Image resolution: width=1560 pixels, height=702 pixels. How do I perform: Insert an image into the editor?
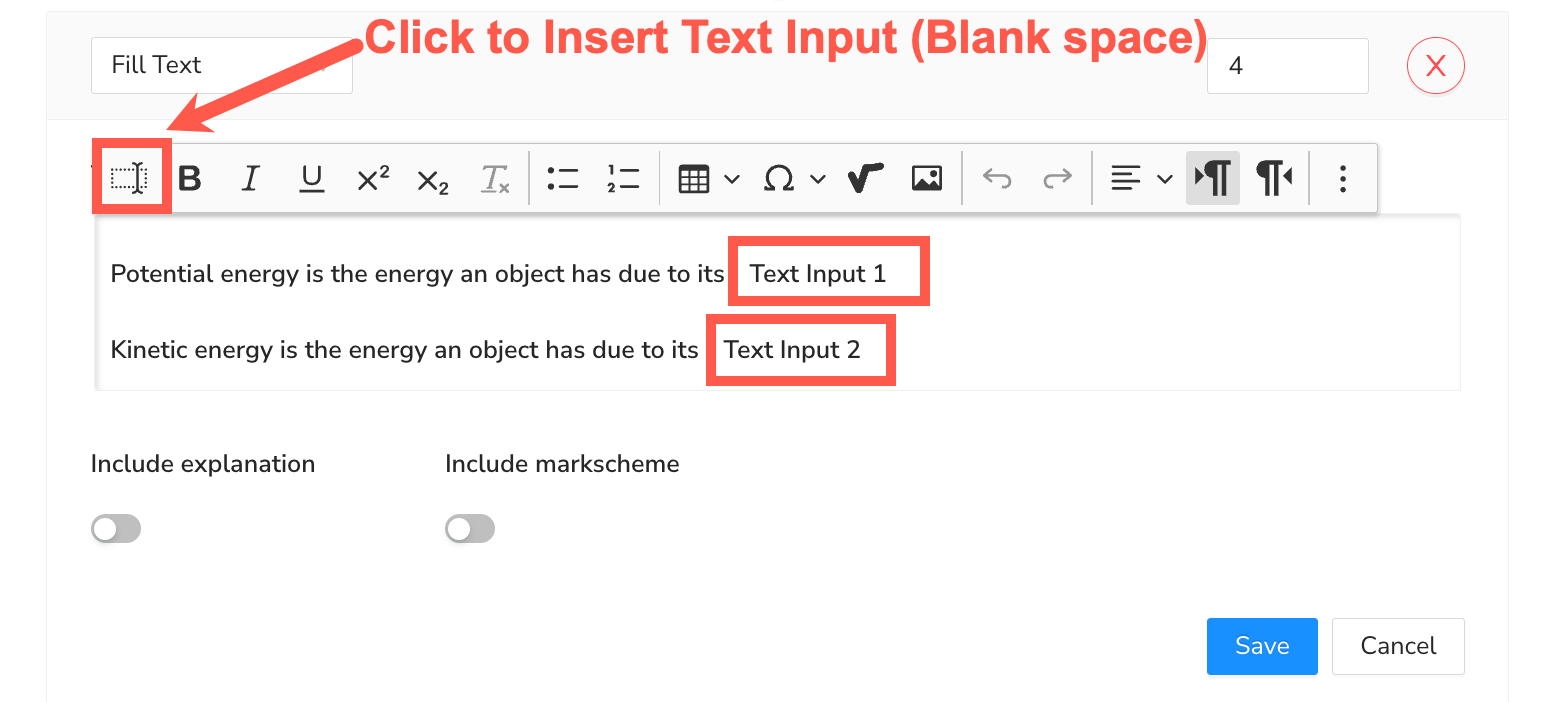(x=927, y=179)
